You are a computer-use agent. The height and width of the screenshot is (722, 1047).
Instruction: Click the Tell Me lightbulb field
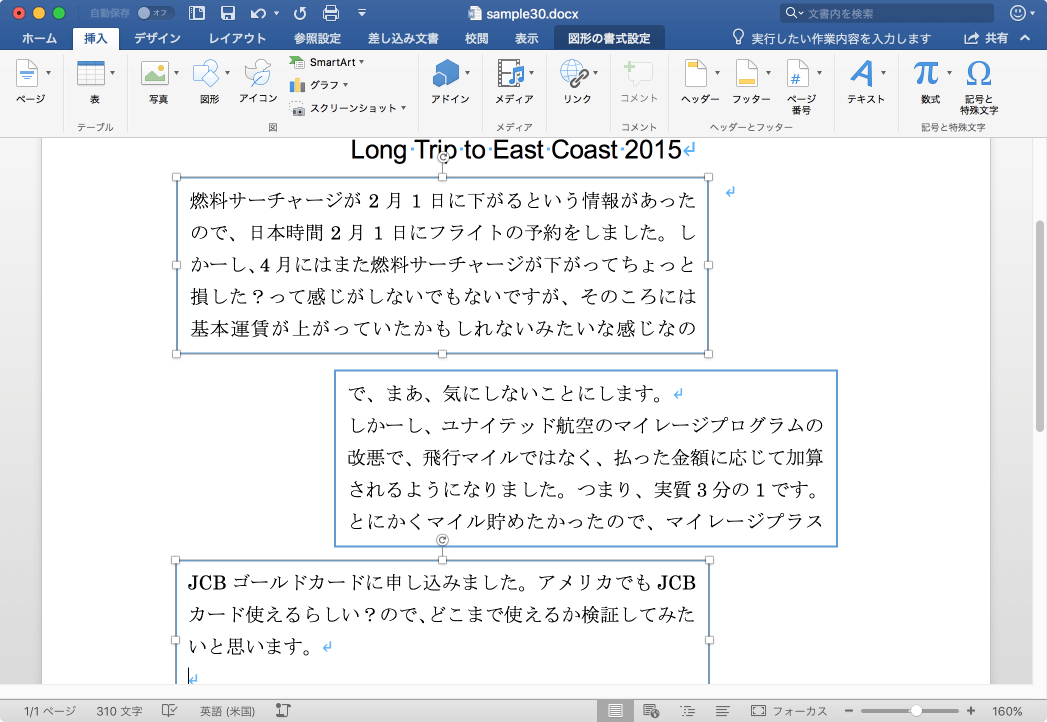831,39
